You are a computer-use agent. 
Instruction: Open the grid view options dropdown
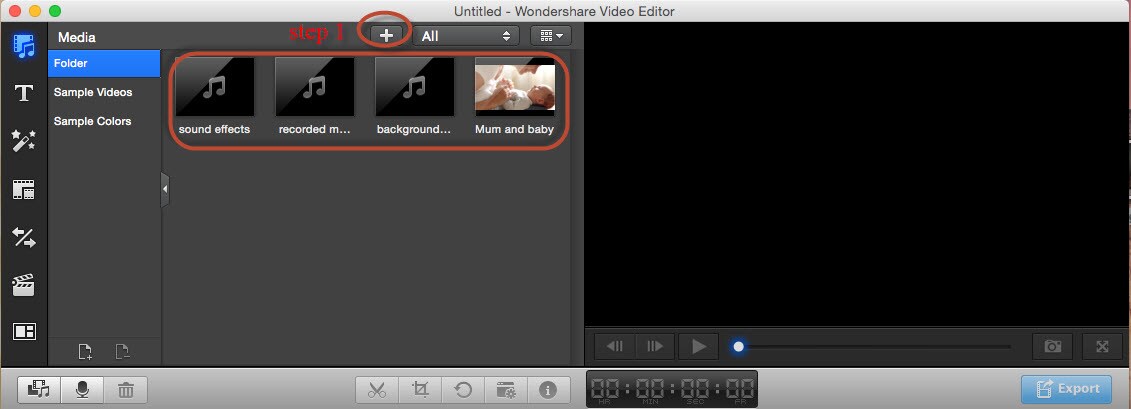tap(550, 35)
